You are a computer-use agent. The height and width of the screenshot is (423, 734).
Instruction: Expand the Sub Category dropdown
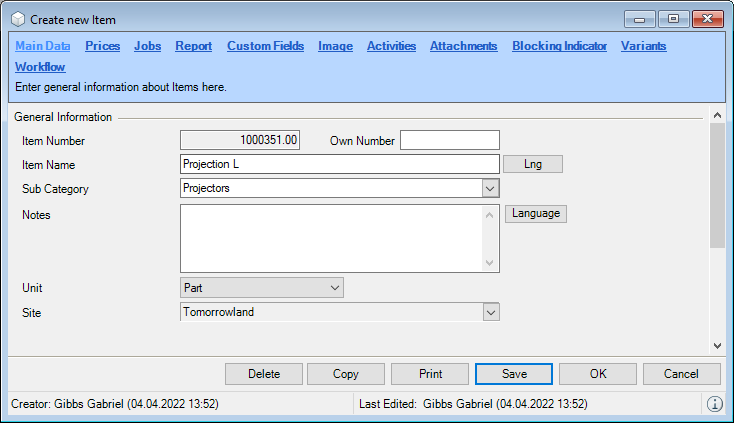click(489, 188)
